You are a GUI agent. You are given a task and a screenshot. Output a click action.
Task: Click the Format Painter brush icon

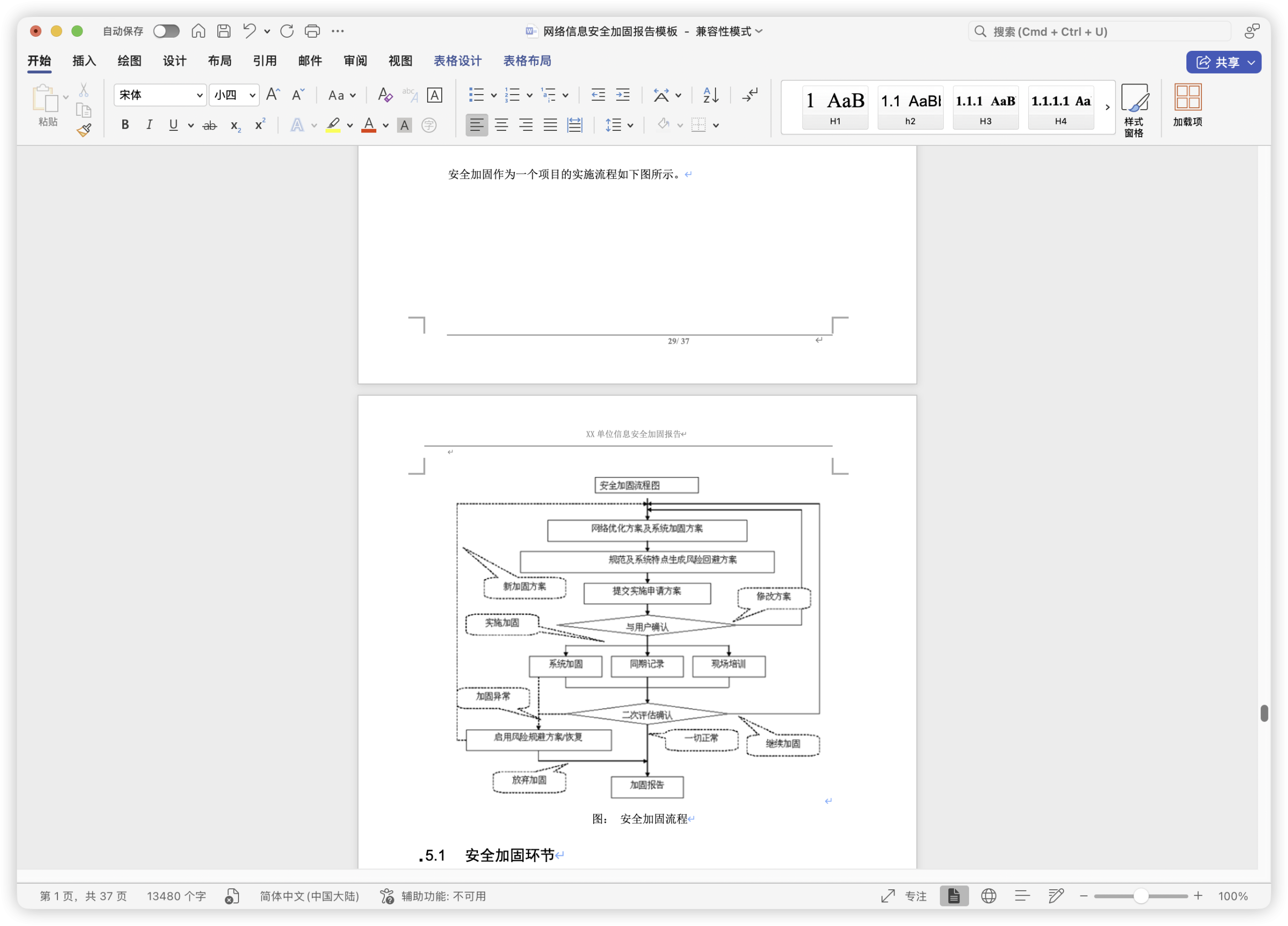coord(84,131)
